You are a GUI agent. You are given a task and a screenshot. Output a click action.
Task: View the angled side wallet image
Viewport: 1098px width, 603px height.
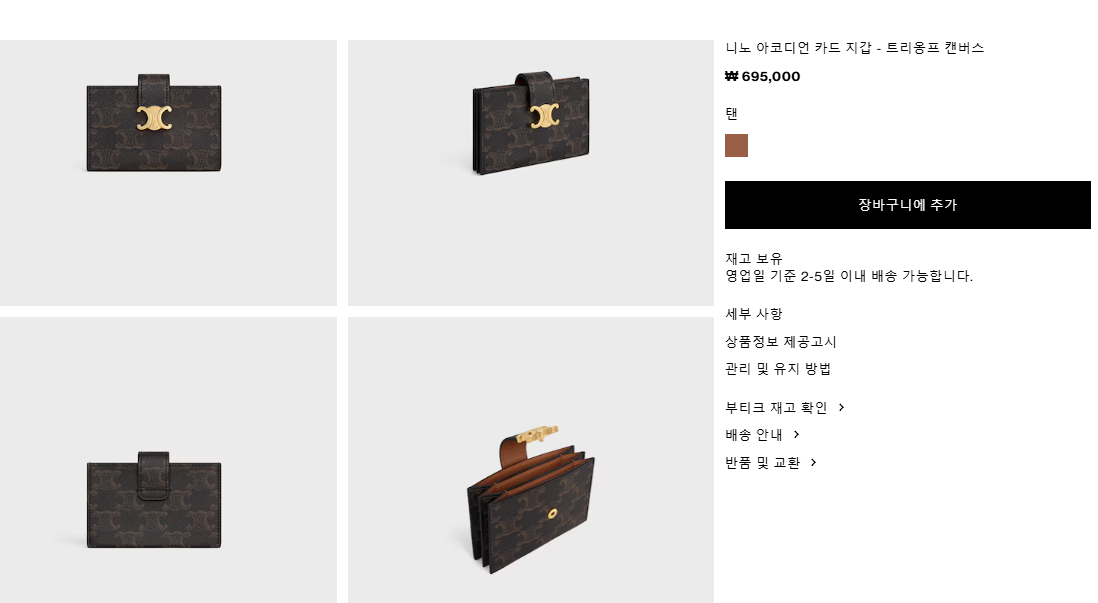(531, 173)
